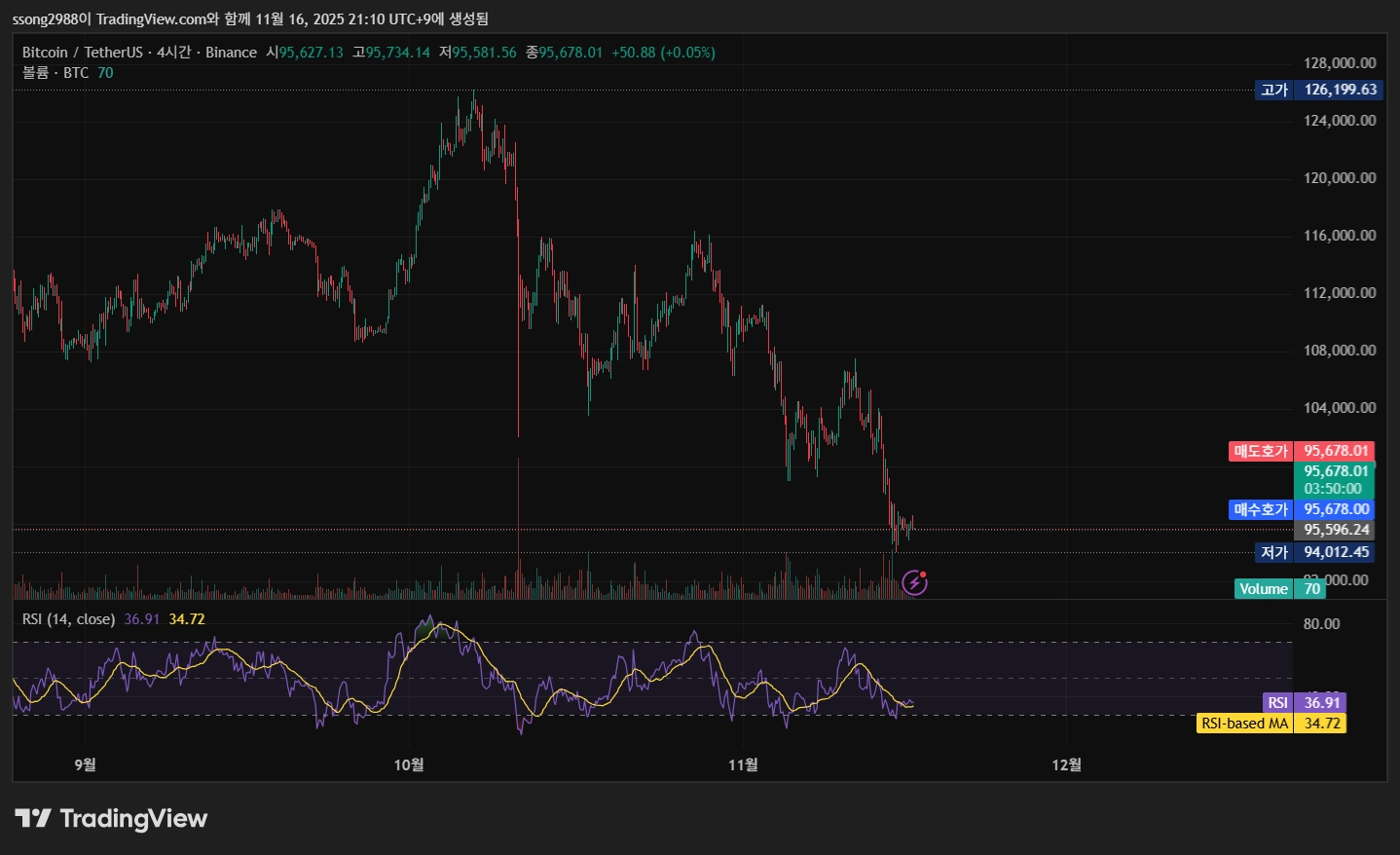Screen dimensions: 1400x855
Task: Click the blue "매수호가" bid tag
Action: click(x=1261, y=509)
